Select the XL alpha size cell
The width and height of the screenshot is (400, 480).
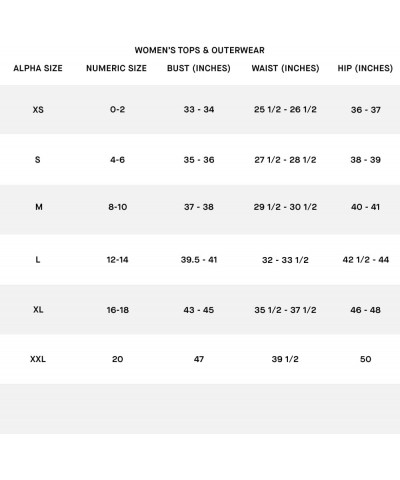(x=38, y=310)
